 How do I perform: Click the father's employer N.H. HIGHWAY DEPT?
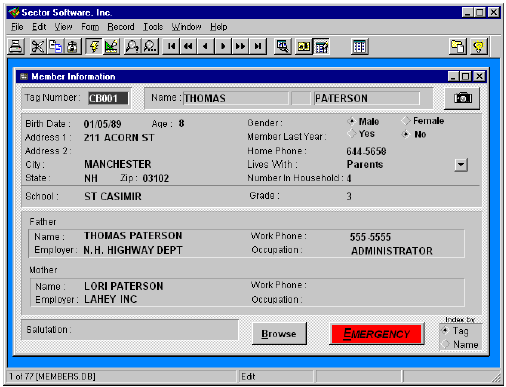click(x=133, y=250)
